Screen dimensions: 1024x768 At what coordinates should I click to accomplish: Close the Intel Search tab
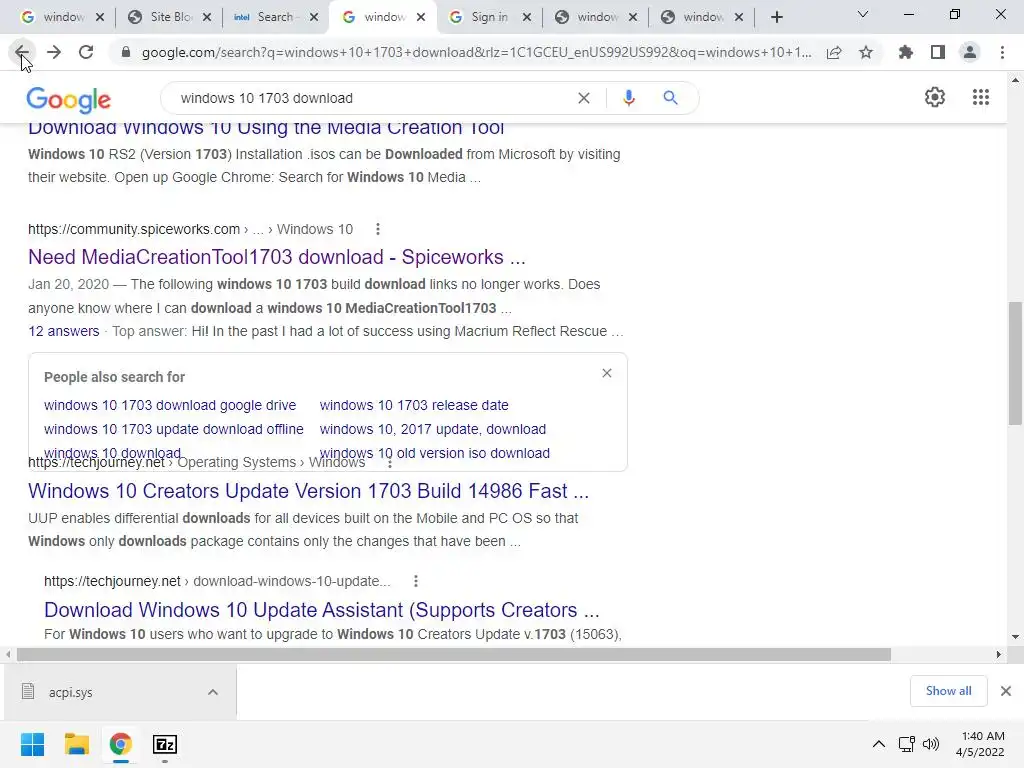[314, 18]
